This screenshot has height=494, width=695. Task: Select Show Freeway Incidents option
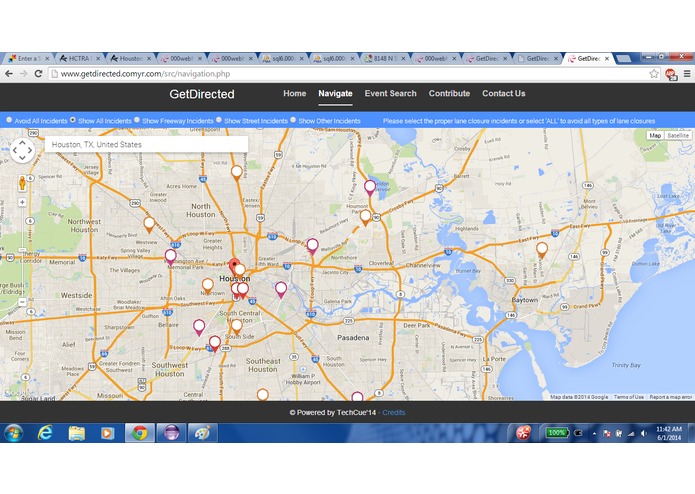137,120
